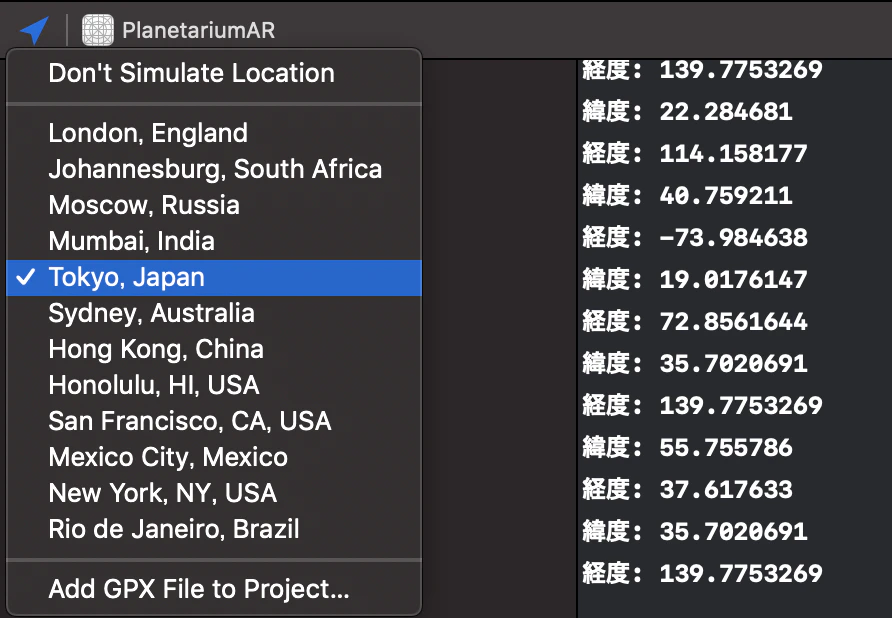Screen dimensions: 892x618
Task: Choose Mexico City, Mexico
Action: point(214,457)
